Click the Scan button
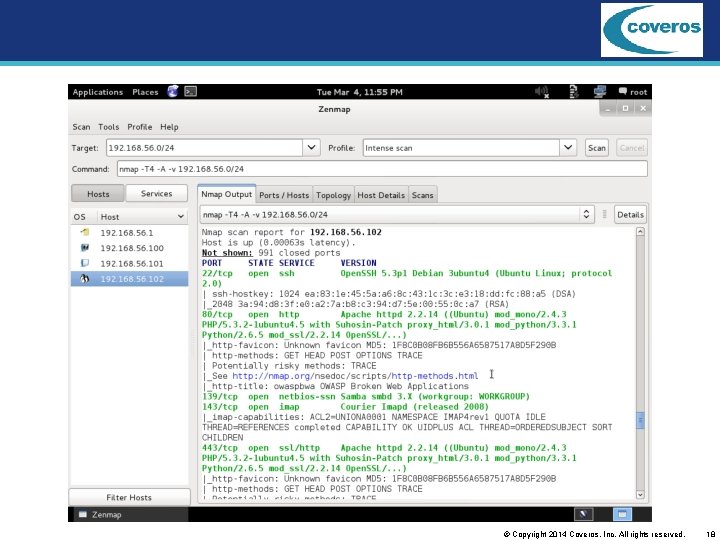 click(596, 147)
